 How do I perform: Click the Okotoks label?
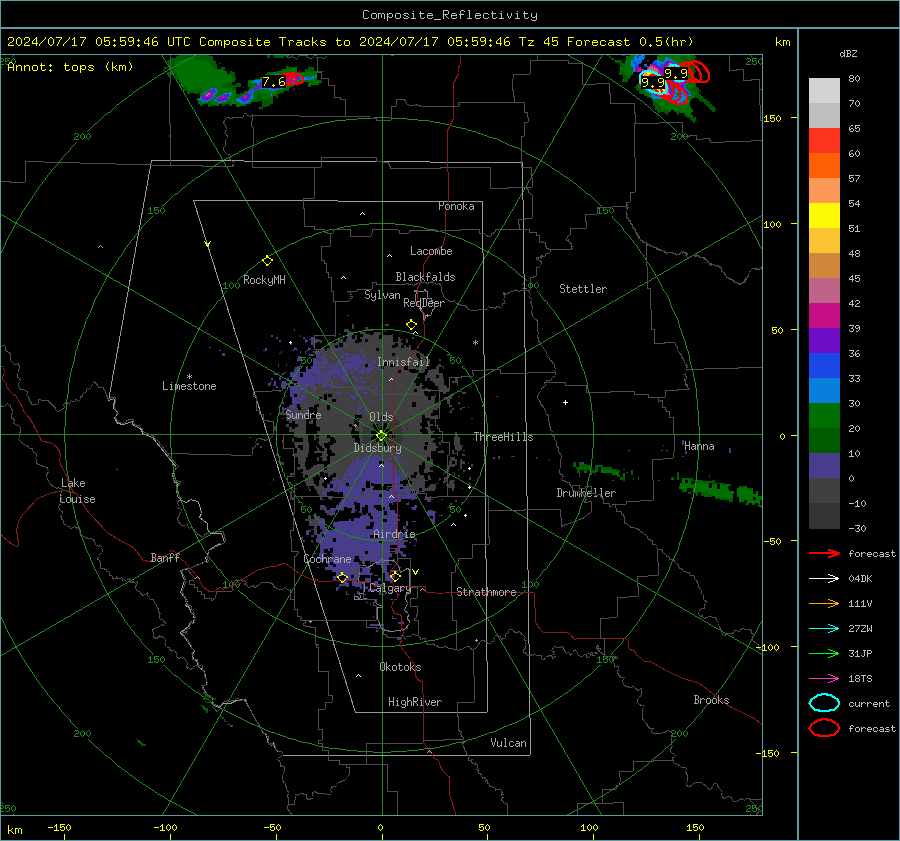pos(400,667)
